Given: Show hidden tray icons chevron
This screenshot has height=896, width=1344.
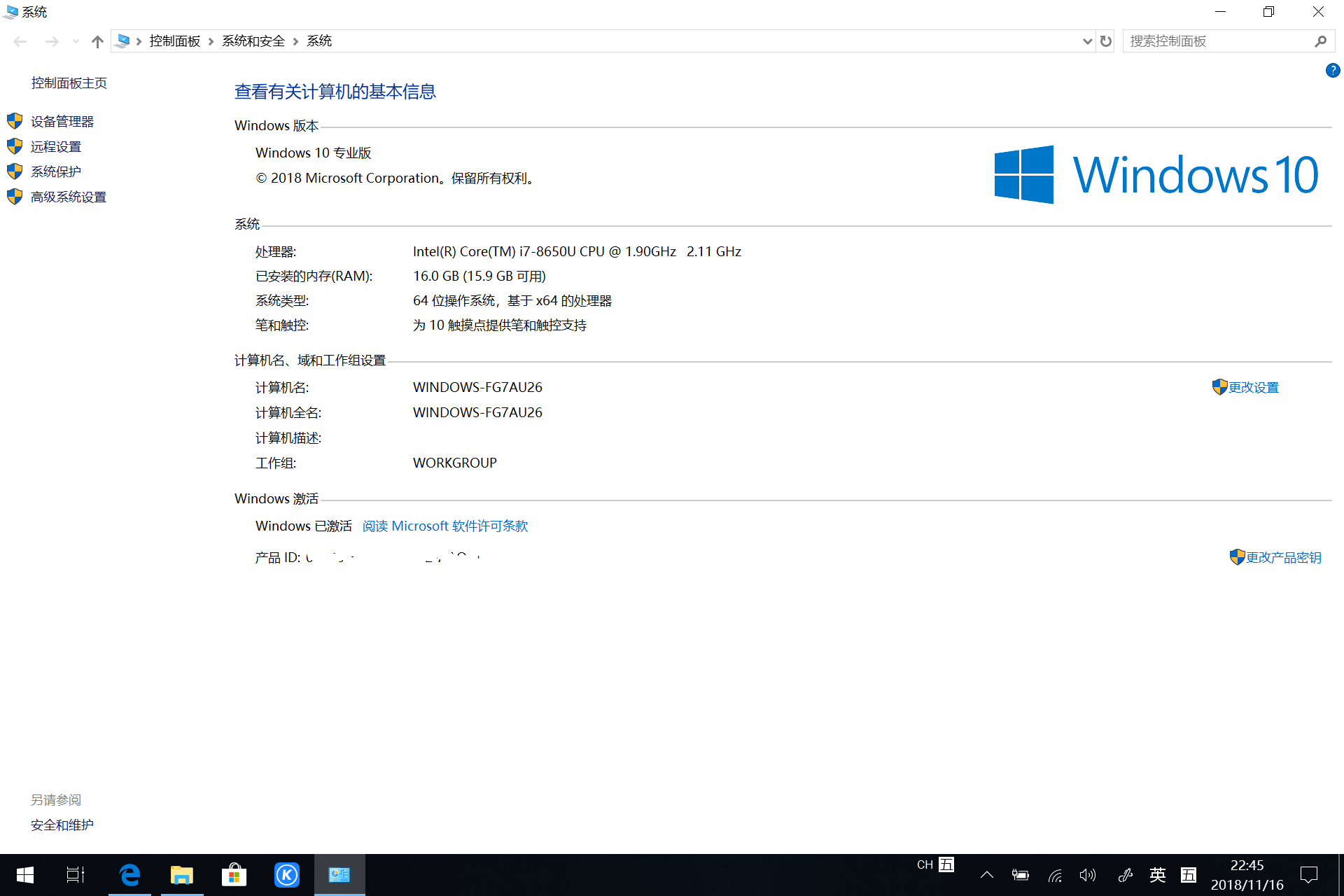Looking at the screenshot, I should pyautogui.click(x=987, y=875).
